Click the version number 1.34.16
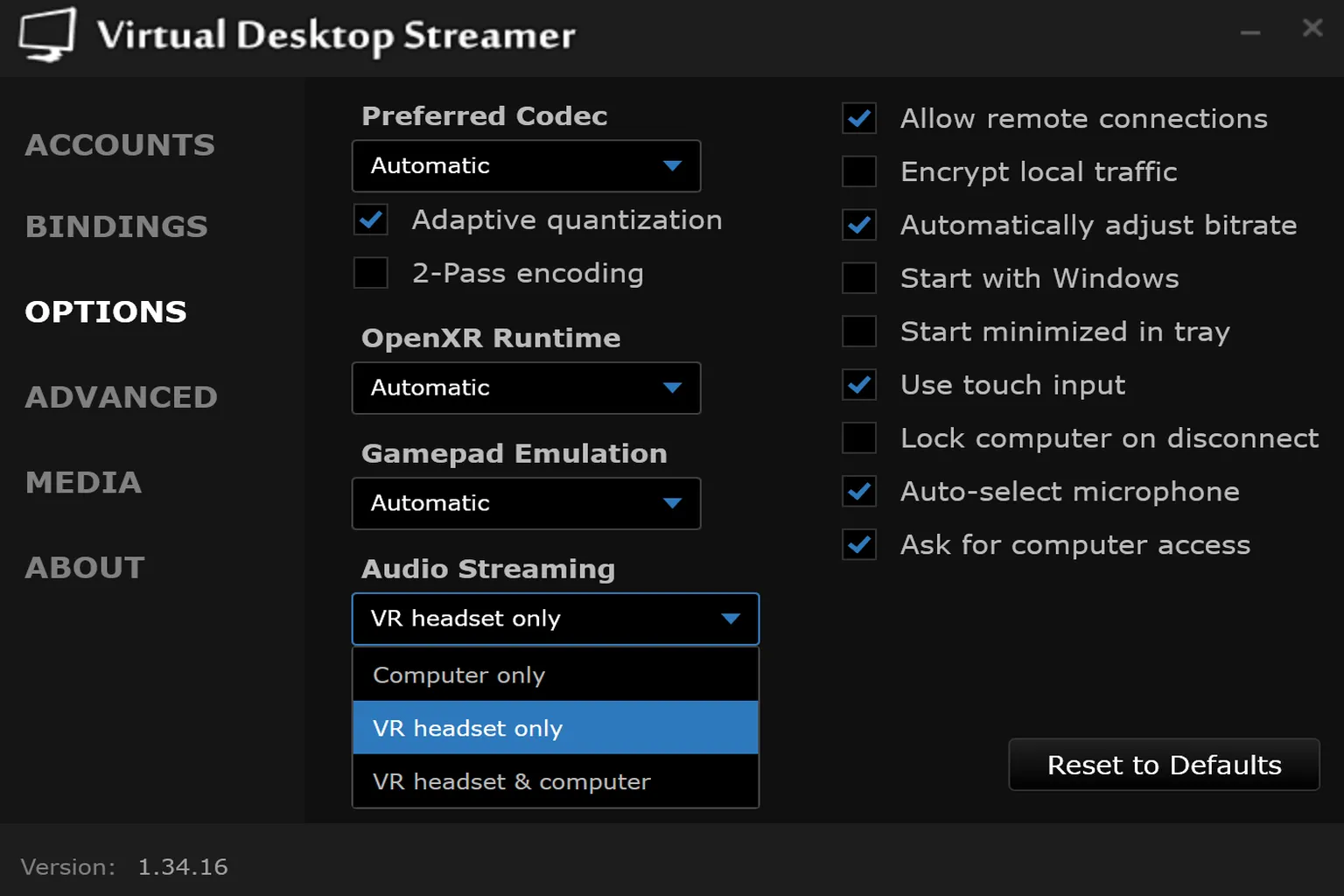Viewport: 1344px width, 896px height. point(183,867)
